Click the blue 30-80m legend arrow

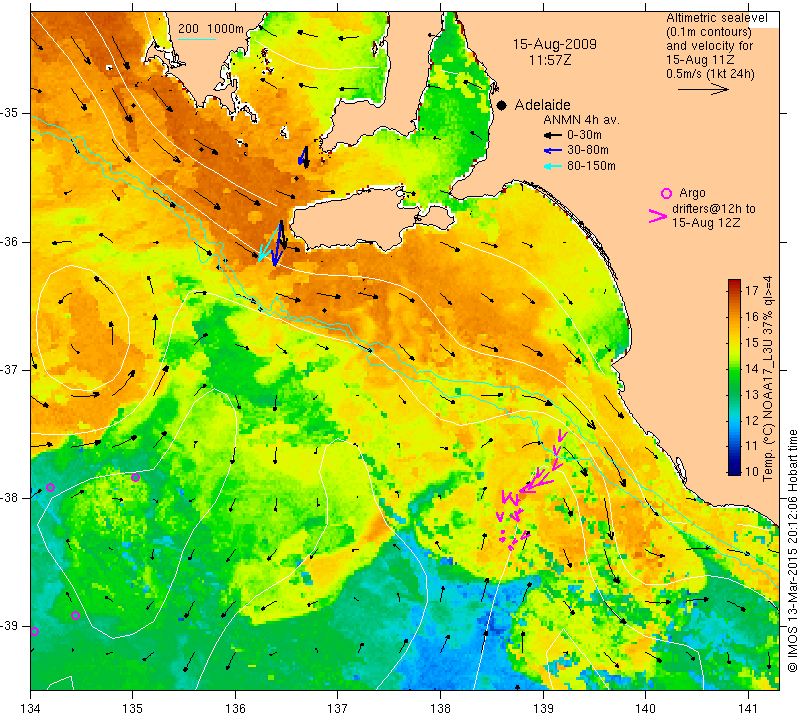point(552,151)
